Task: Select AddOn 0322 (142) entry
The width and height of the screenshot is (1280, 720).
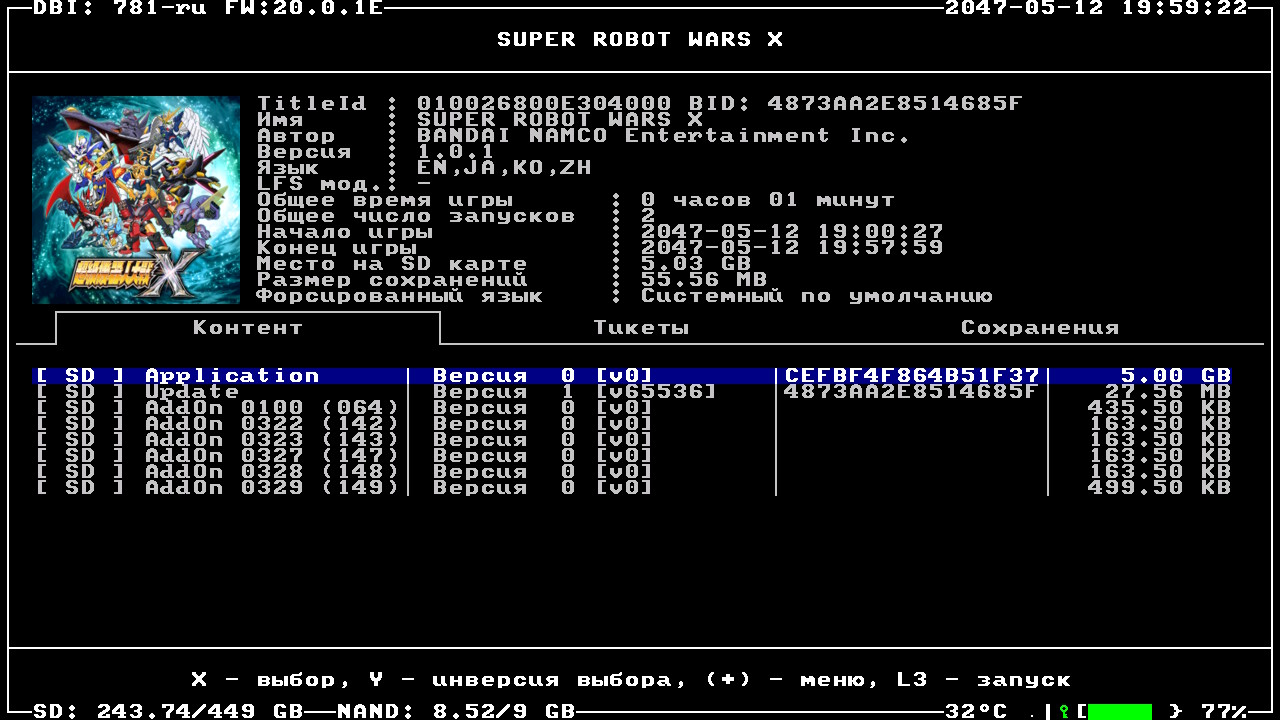Action: [x=270, y=424]
